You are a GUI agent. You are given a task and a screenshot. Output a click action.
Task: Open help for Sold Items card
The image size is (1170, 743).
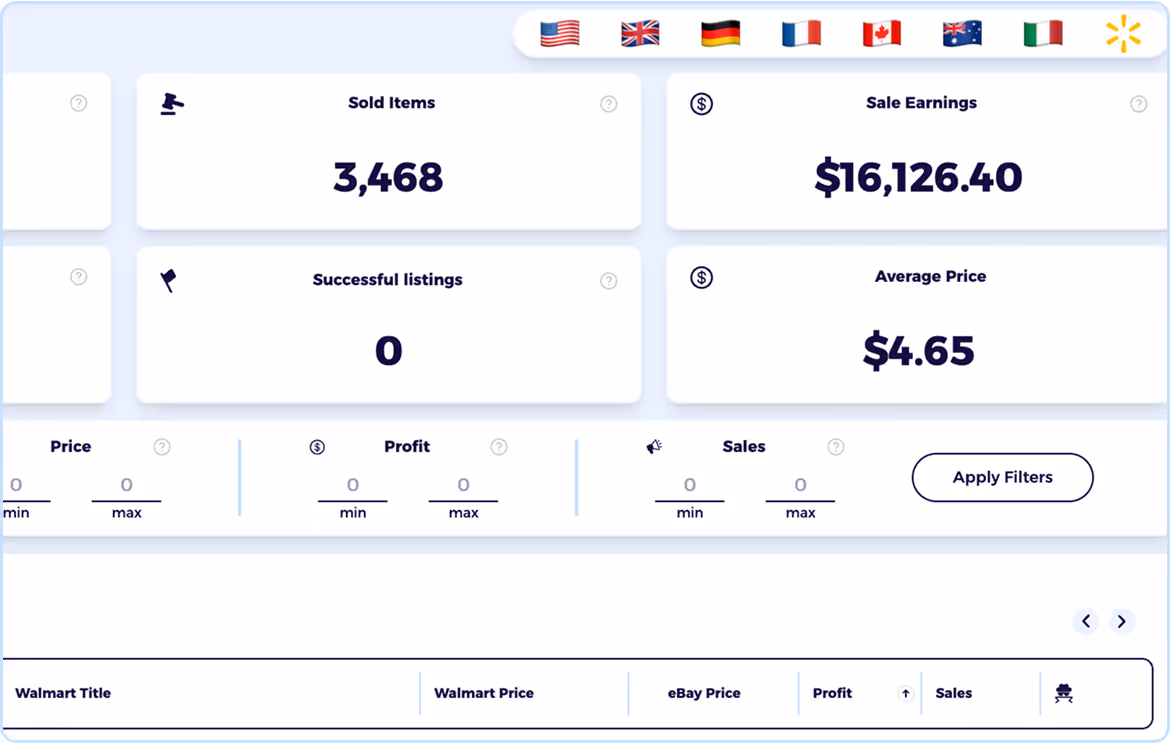(609, 104)
